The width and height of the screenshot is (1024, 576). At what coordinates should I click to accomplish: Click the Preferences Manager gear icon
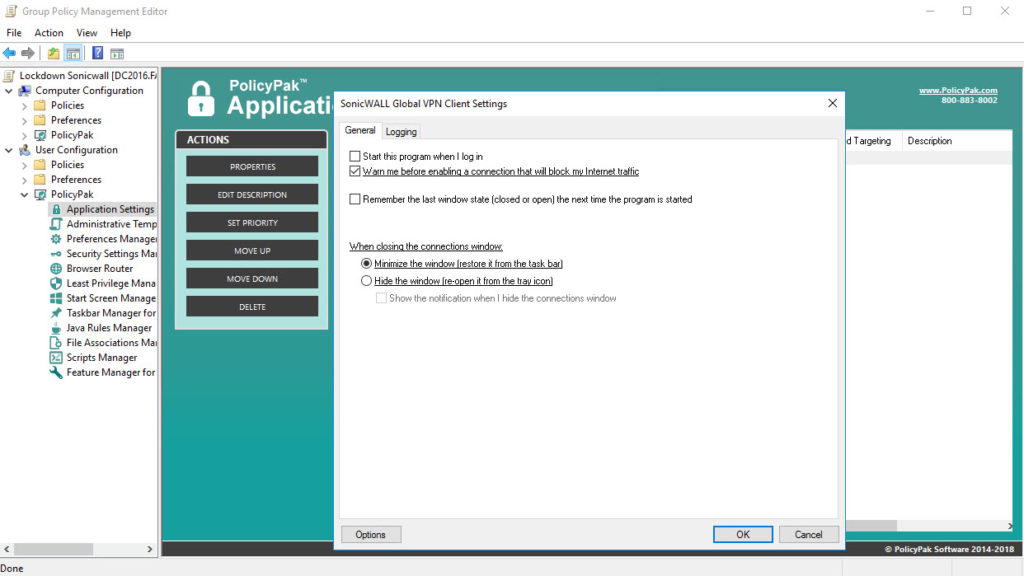(x=56, y=239)
